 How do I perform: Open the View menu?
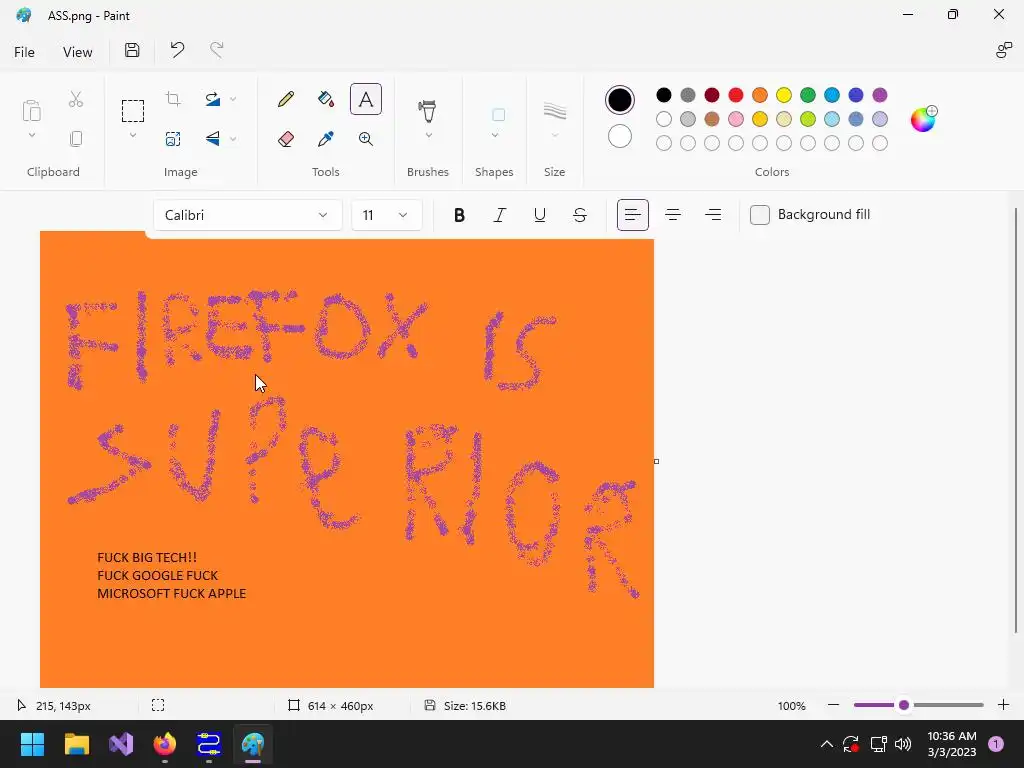78,52
